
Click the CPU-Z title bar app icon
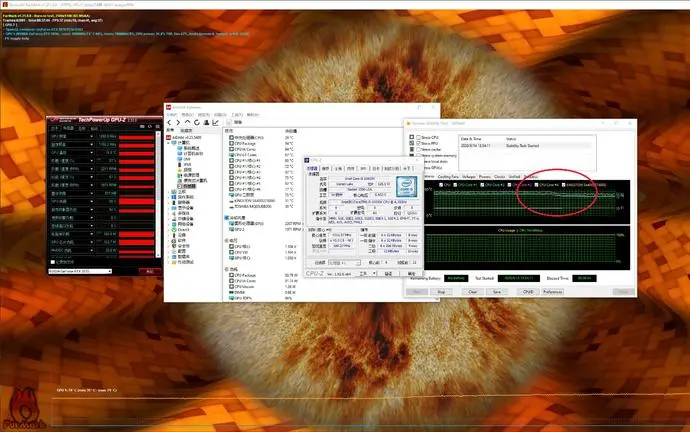tap(307, 160)
